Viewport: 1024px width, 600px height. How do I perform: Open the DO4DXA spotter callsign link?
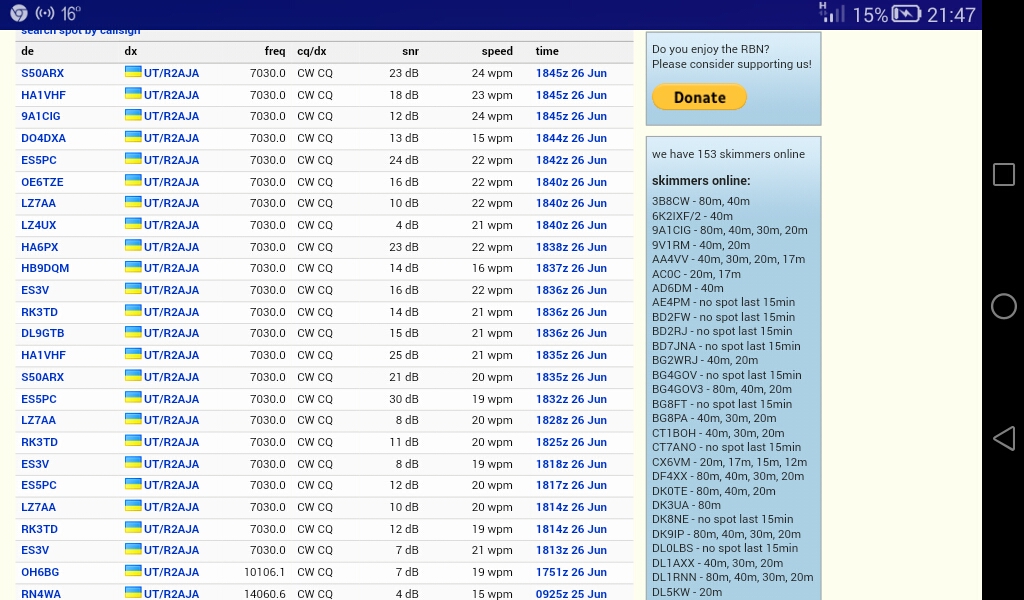tap(43, 138)
